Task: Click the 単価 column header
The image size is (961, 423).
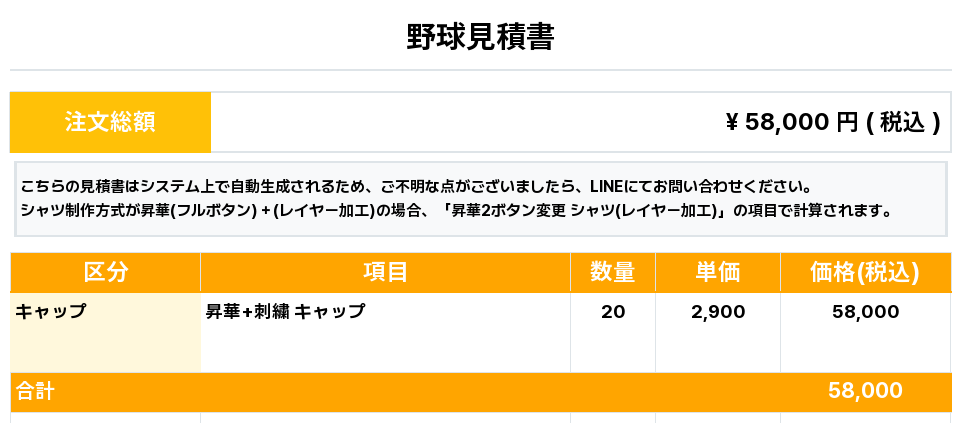Action: [x=717, y=272]
